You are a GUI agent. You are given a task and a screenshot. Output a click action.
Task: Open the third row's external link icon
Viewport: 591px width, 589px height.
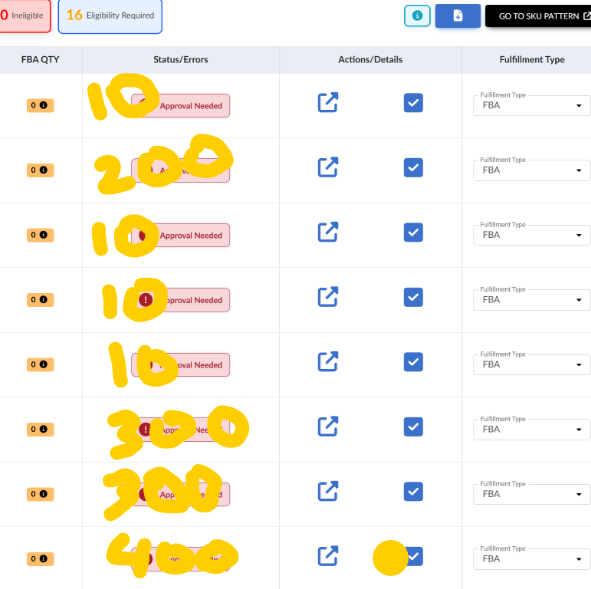[328, 232]
